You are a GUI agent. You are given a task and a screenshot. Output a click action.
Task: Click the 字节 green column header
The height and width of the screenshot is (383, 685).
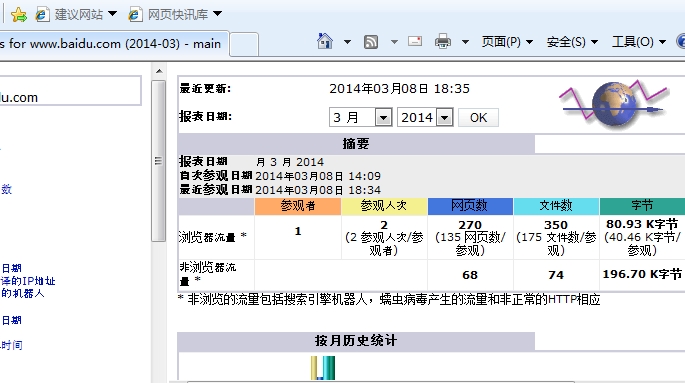[x=642, y=206]
